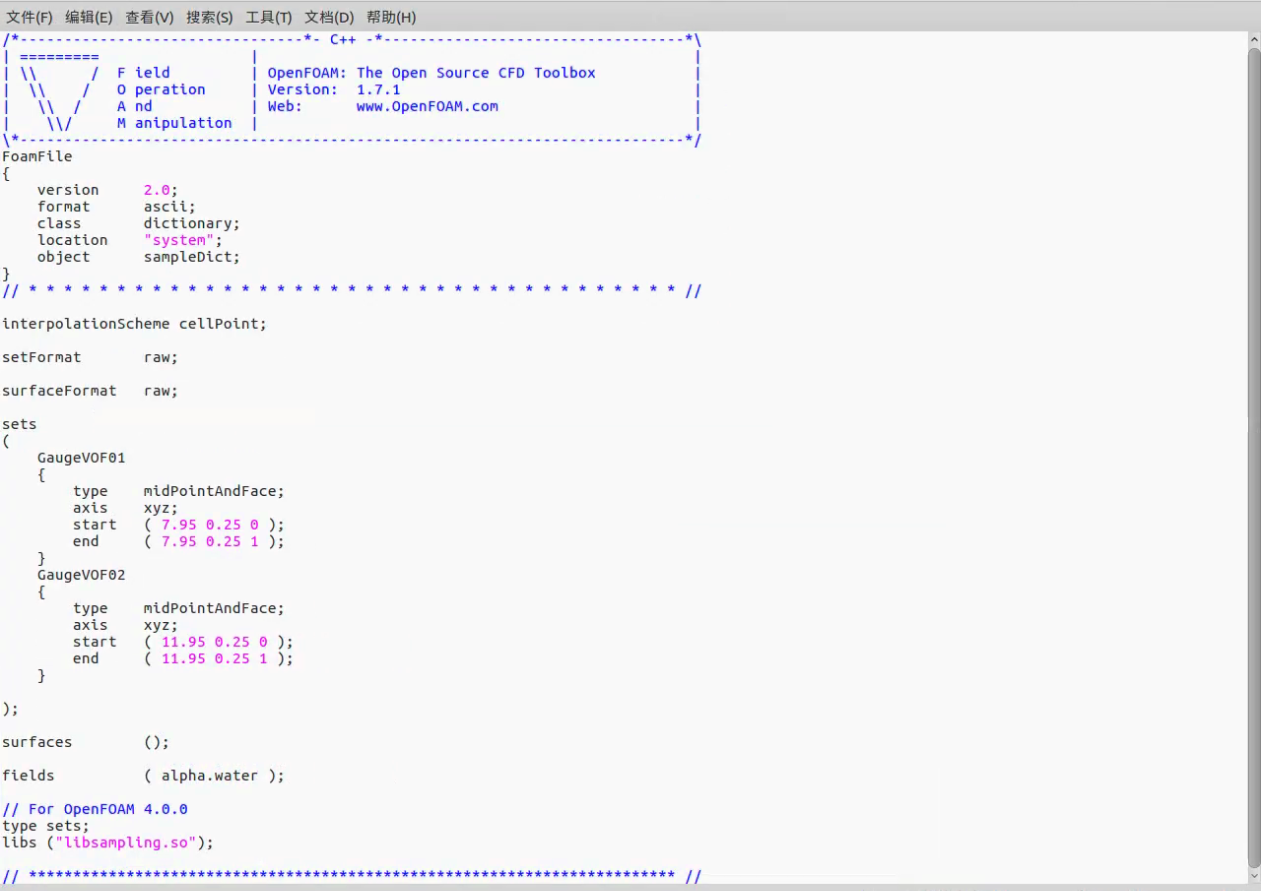The image size is (1261, 891).
Task: Open the 搜索(S) menu
Action: (x=210, y=17)
